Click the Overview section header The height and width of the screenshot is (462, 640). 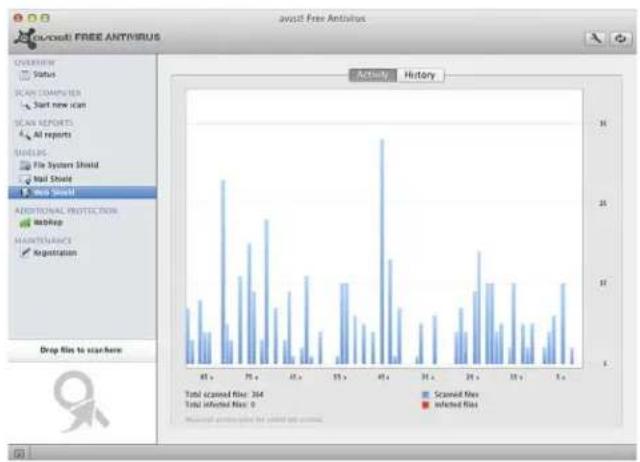click(34, 63)
